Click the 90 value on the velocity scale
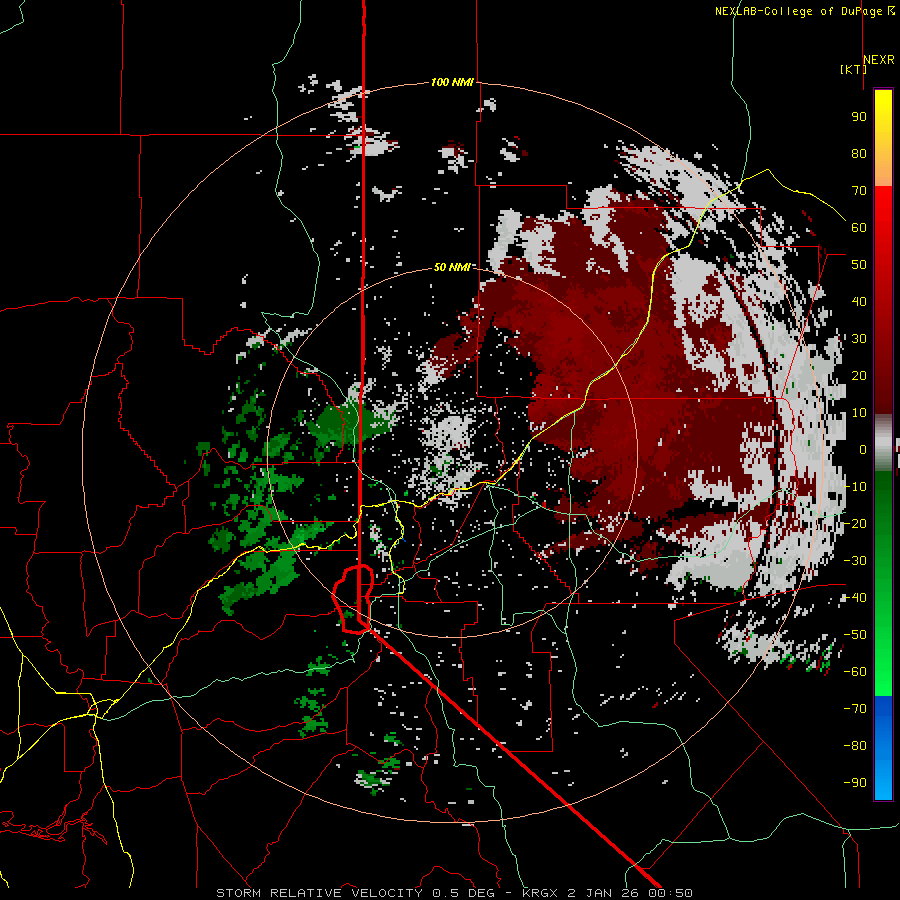900x900 pixels. [859, 117]
